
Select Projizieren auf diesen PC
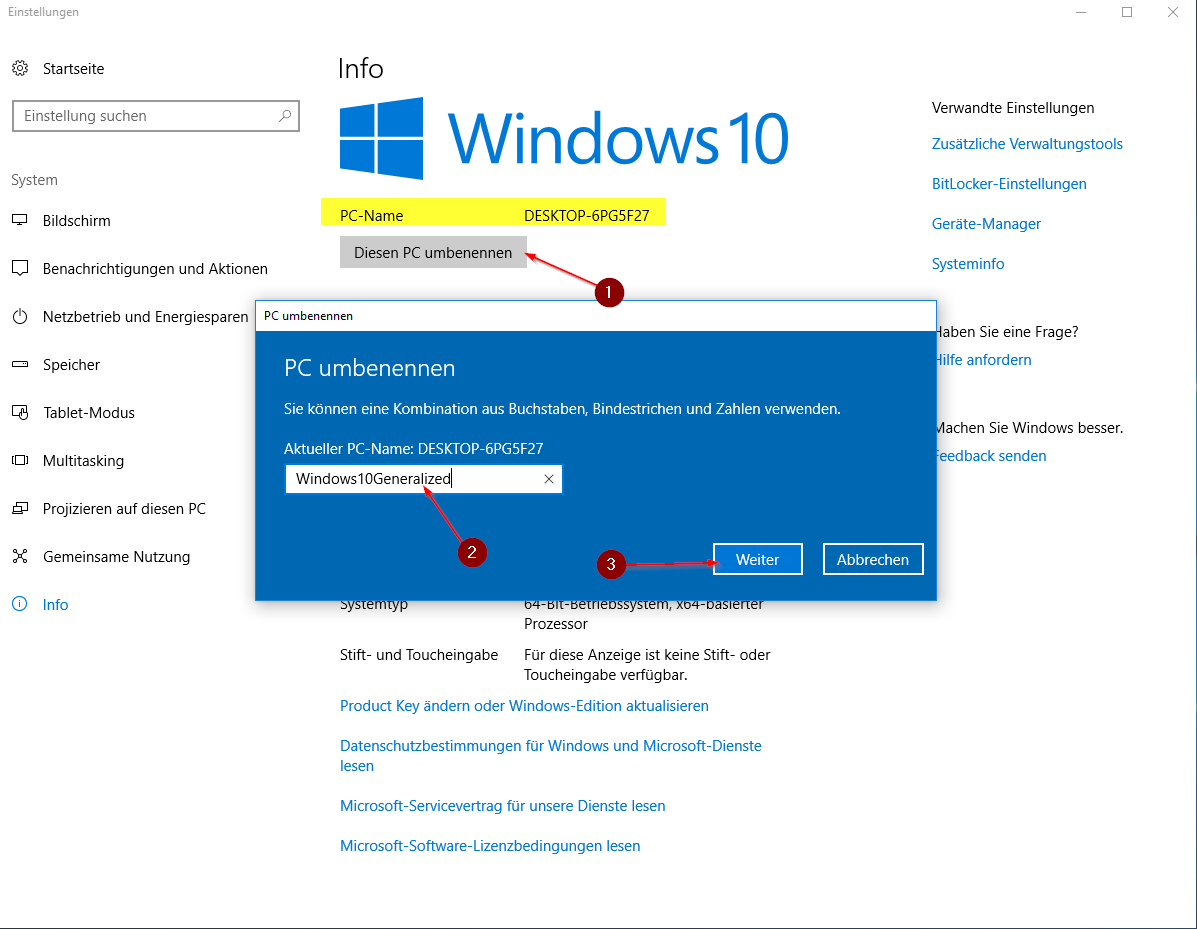(x=124, y=509)
